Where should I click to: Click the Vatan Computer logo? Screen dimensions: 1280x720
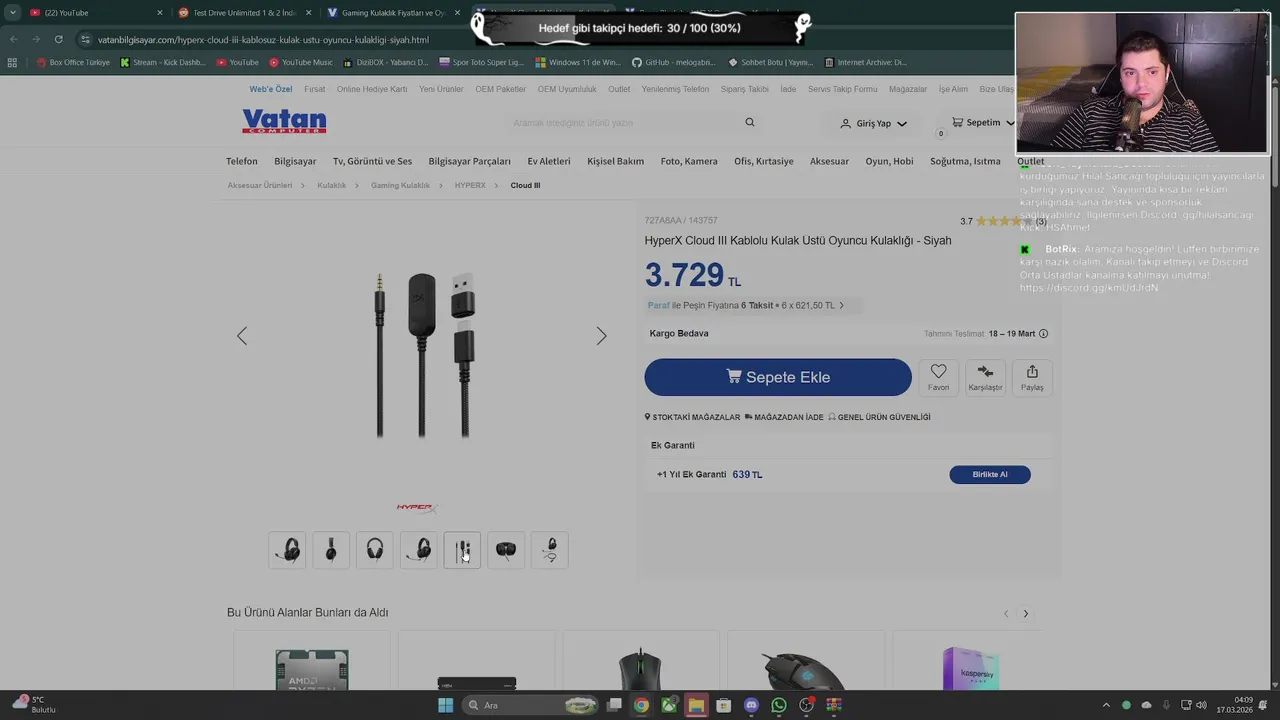coord(284,122)
